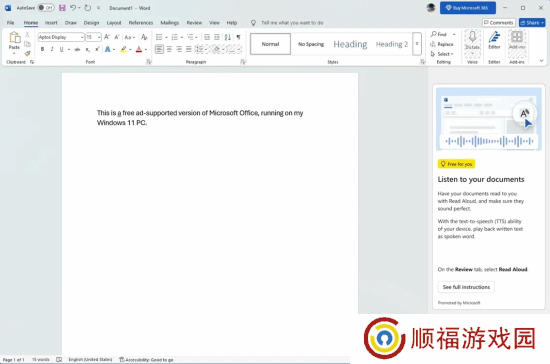This screenshot has width=550, height=364.
Task: Click the Paste clipboard icon
Action: click(x=14, y=38)
